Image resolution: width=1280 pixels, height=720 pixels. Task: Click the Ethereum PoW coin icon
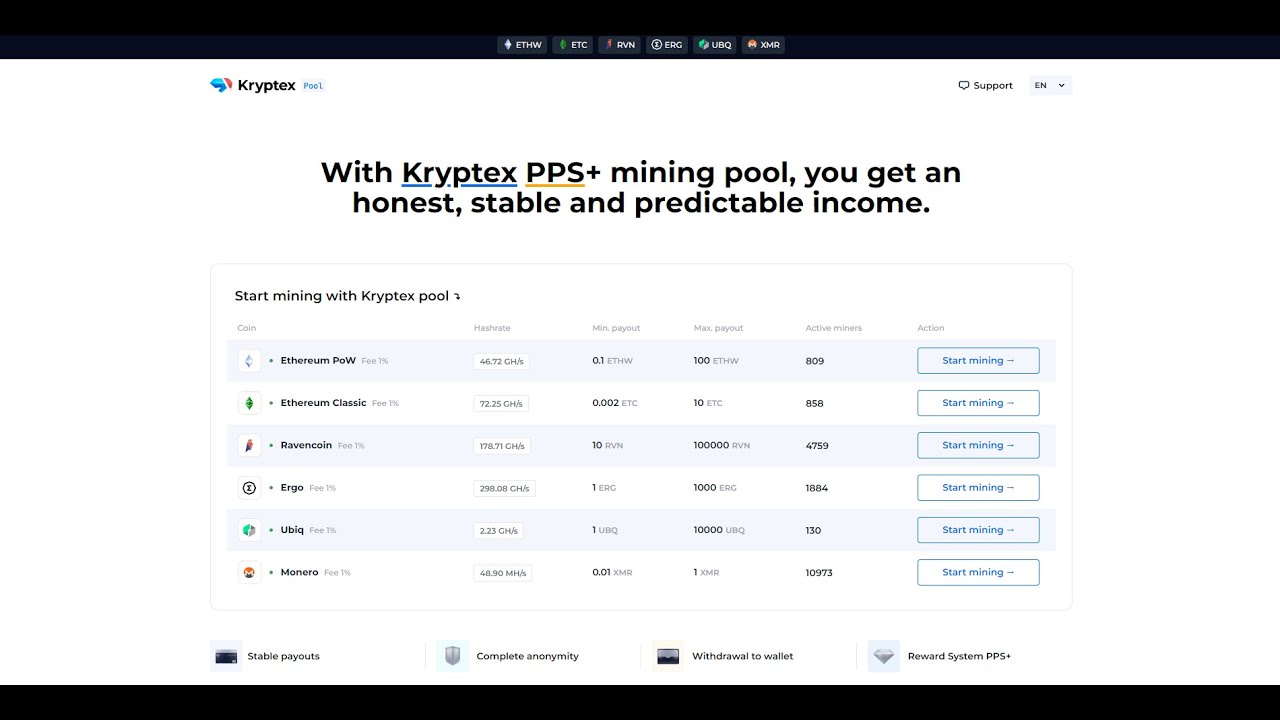click(249, 361)
